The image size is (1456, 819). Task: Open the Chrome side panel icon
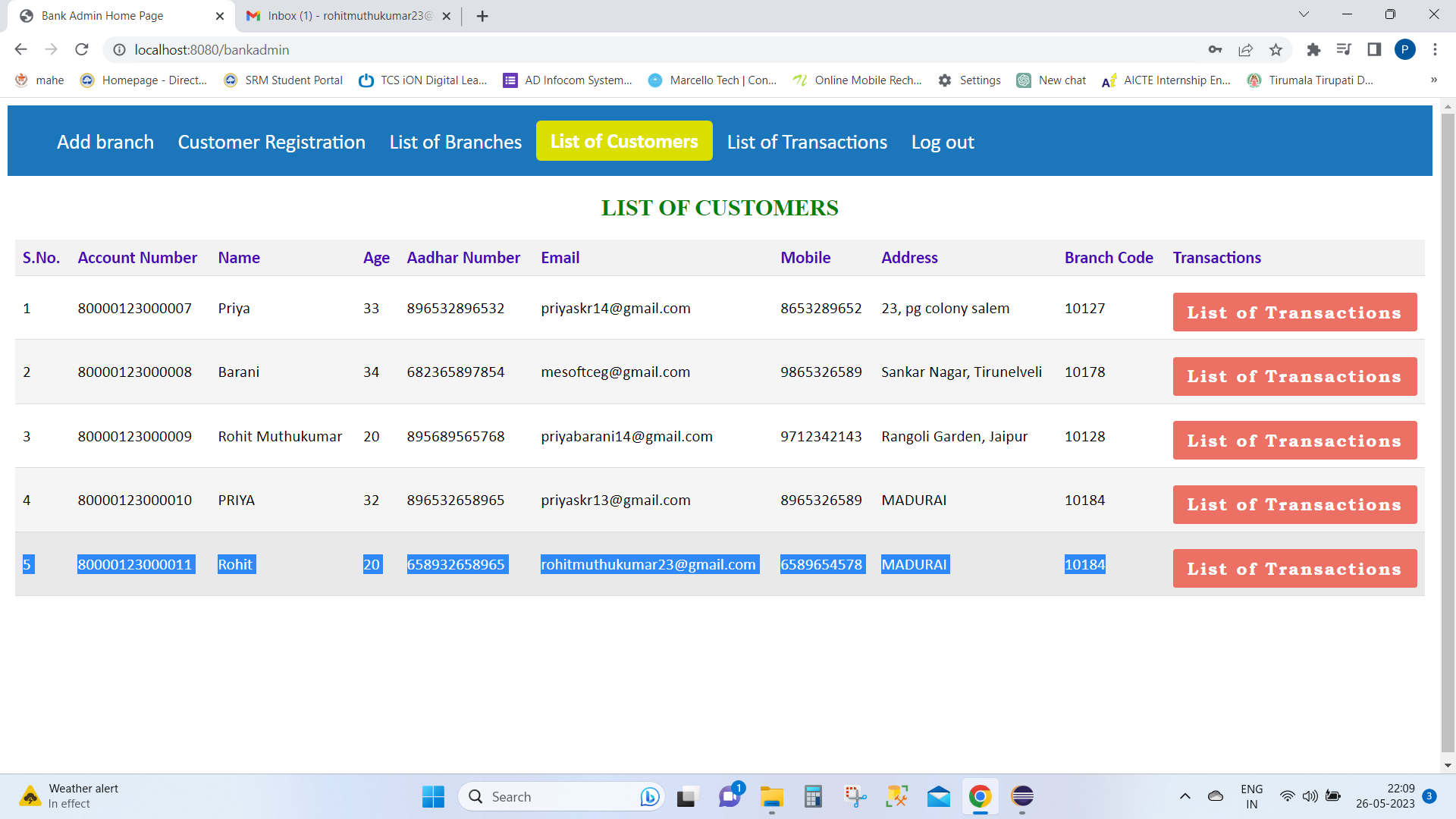(1374, 49)
